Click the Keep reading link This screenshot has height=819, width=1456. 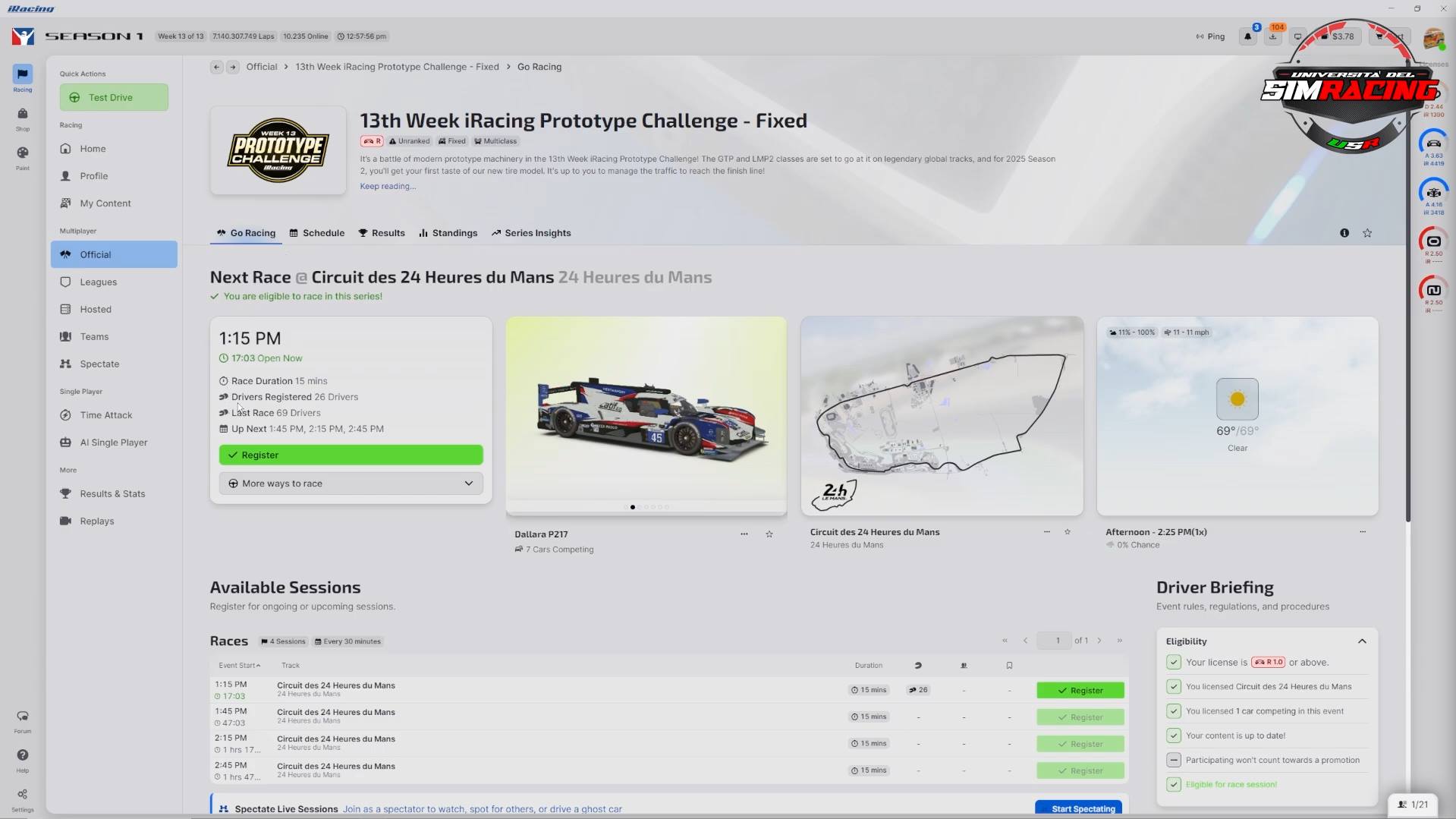[388, 187]
